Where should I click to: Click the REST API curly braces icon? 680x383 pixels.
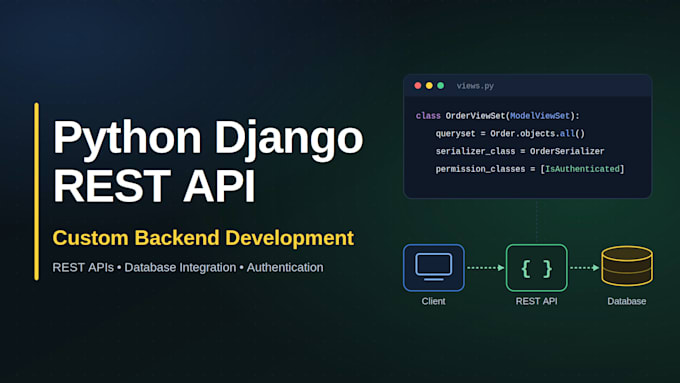(x=536, y=268)
